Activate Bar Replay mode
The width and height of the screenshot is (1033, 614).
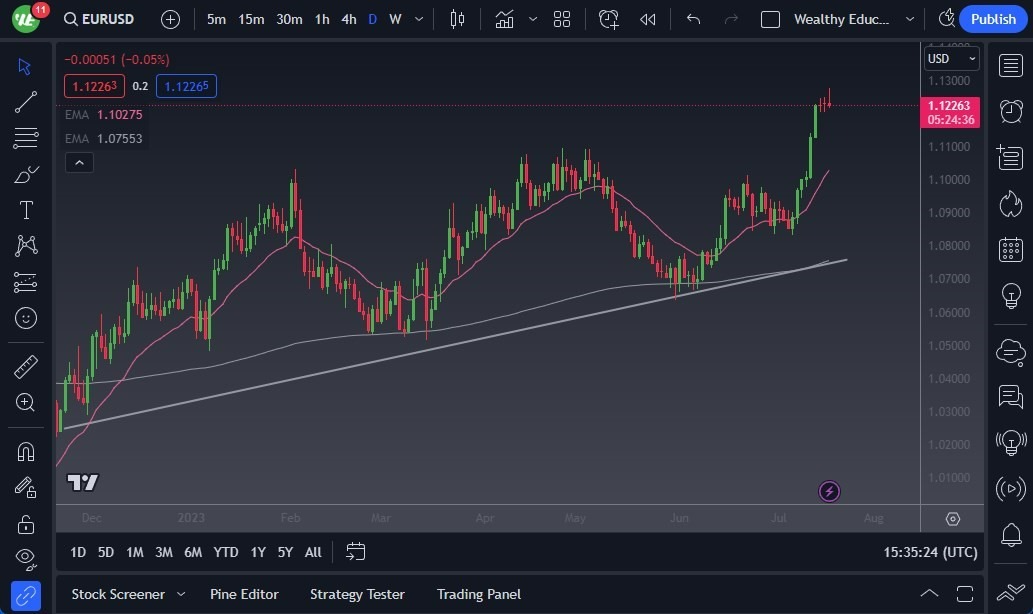(x=647, y=18)
